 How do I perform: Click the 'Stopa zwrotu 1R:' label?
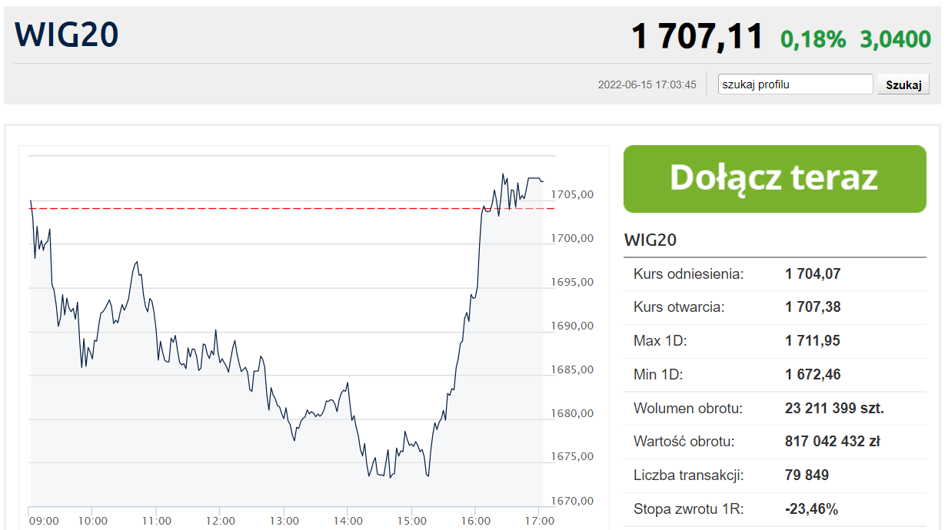[688, 509]
